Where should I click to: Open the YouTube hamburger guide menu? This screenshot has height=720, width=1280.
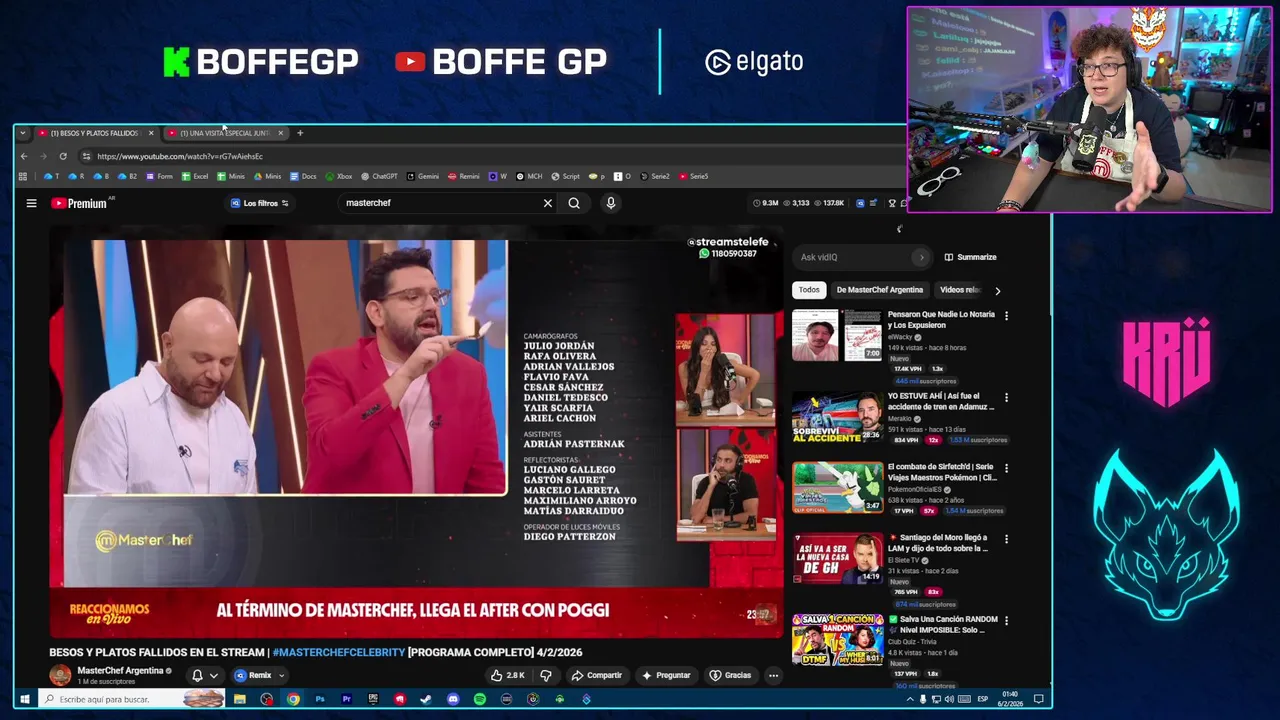tap(31, 203)
